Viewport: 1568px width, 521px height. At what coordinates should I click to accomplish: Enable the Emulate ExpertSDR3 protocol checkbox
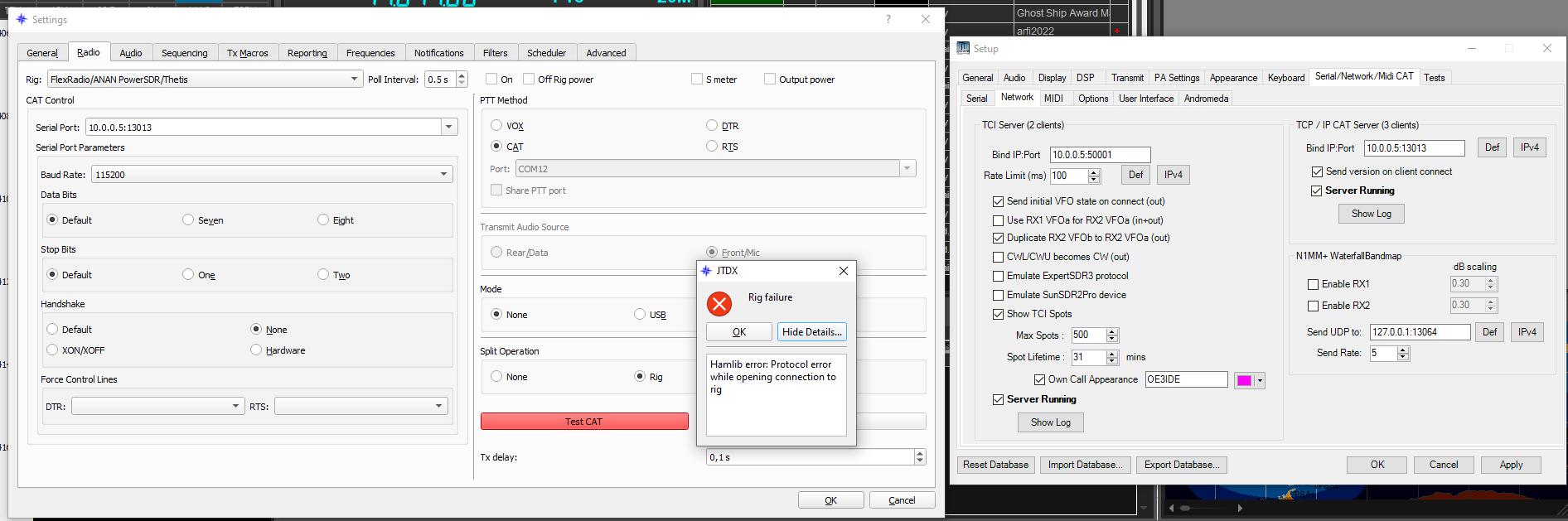click(x=998, y=277)
